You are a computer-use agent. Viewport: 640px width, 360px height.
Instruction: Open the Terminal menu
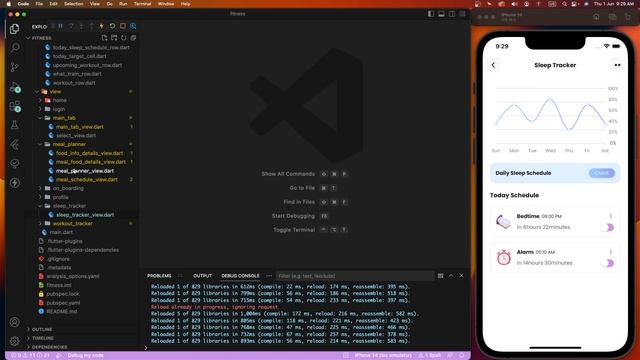[x=142, y=4]
